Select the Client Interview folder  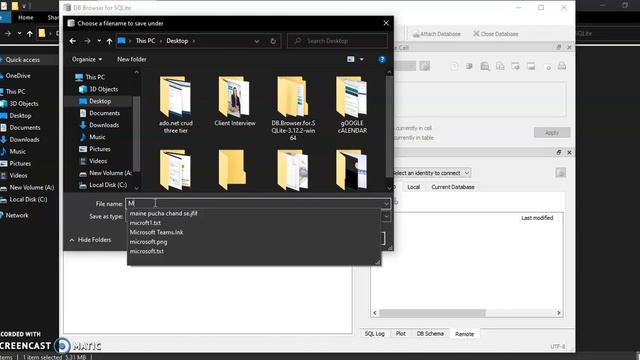pos(235,101)
